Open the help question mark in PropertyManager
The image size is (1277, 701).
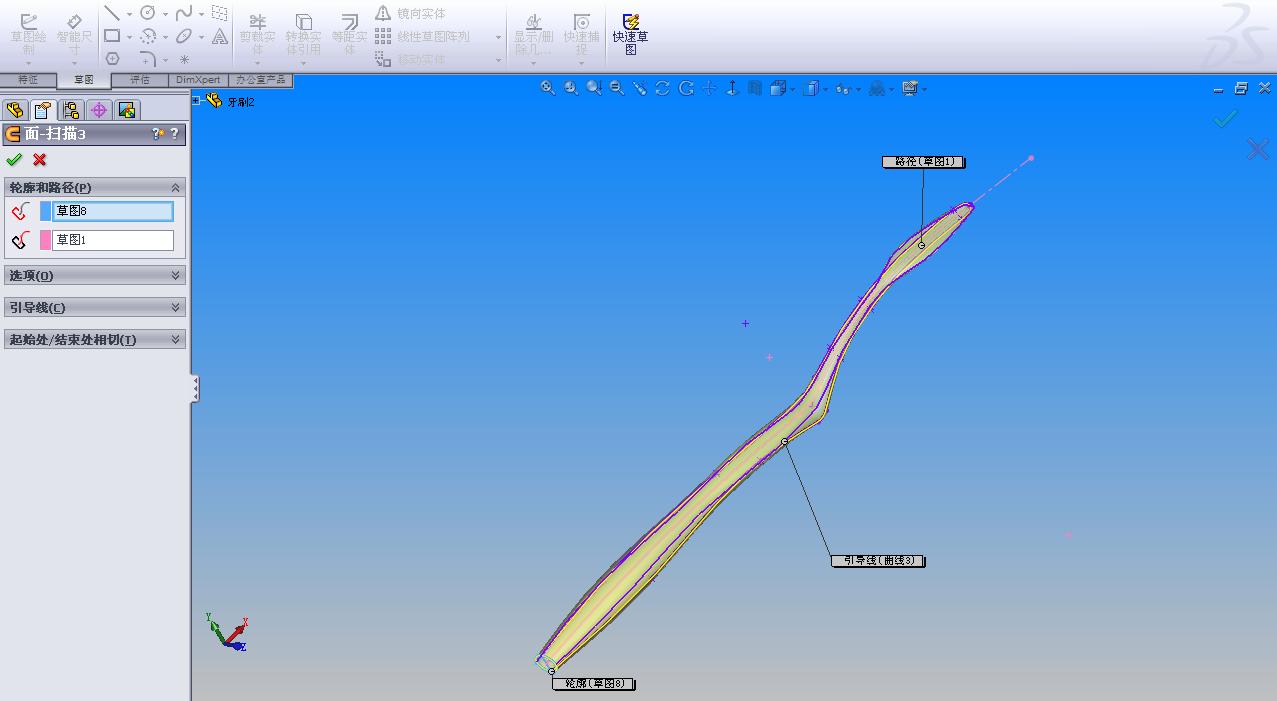point(175,134)
